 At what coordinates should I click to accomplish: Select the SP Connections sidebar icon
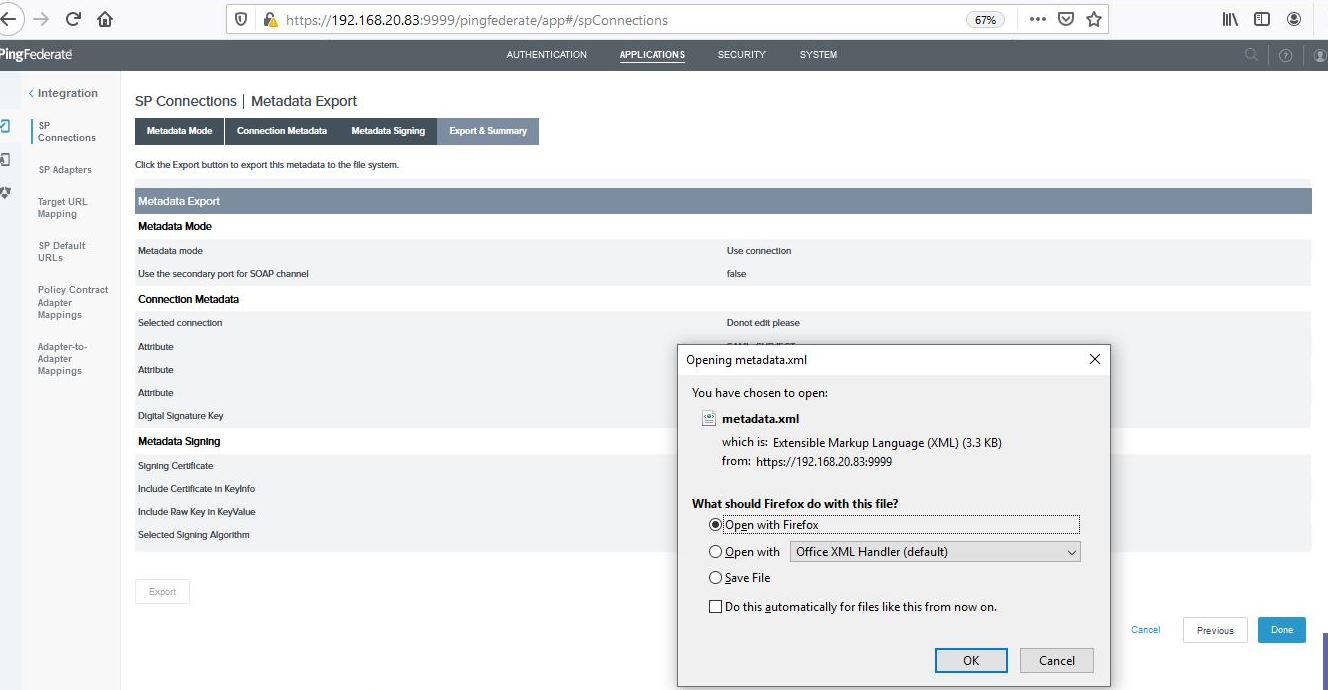5,126
